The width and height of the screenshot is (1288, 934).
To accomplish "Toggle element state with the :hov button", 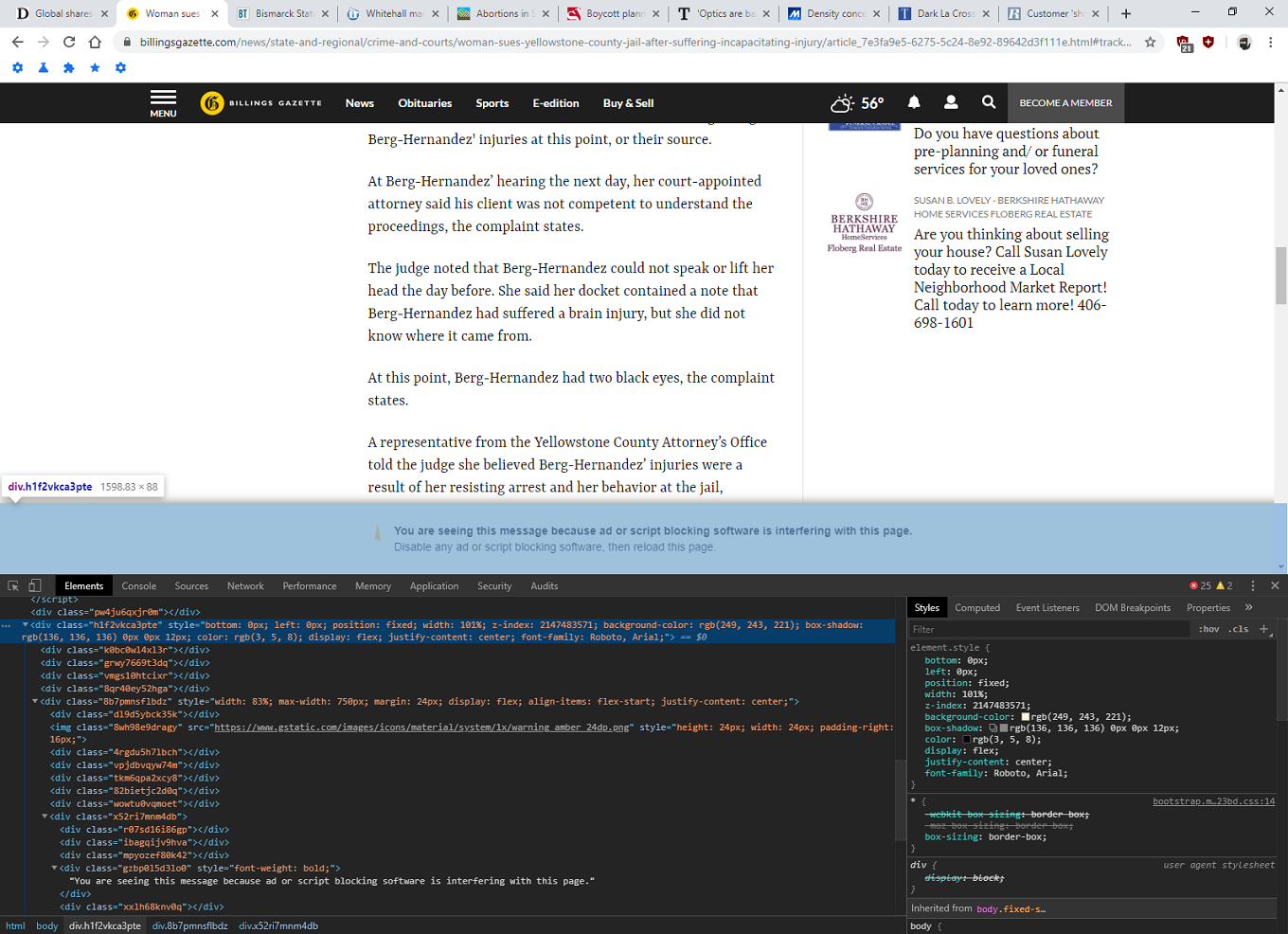I will [1210, 629].
